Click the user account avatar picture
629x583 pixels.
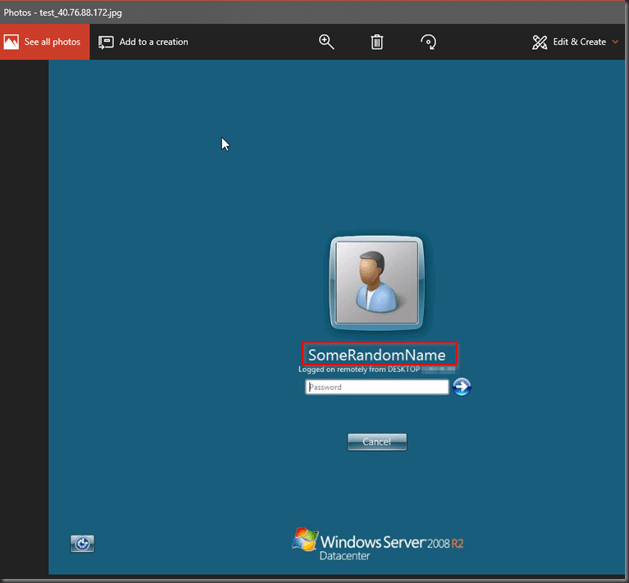[377, 283]
